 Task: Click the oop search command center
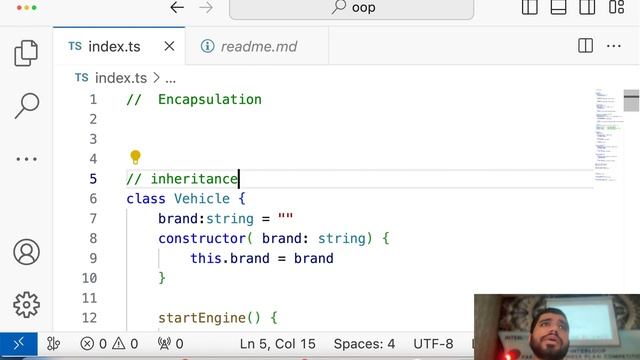tap(351, 8)
